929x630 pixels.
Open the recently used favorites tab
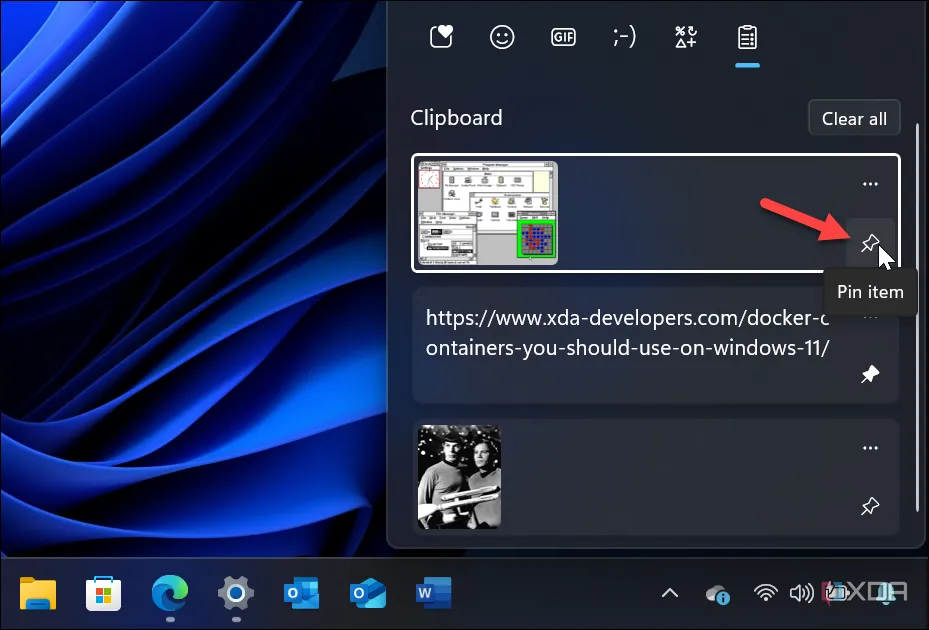click(x=442, y=37)
